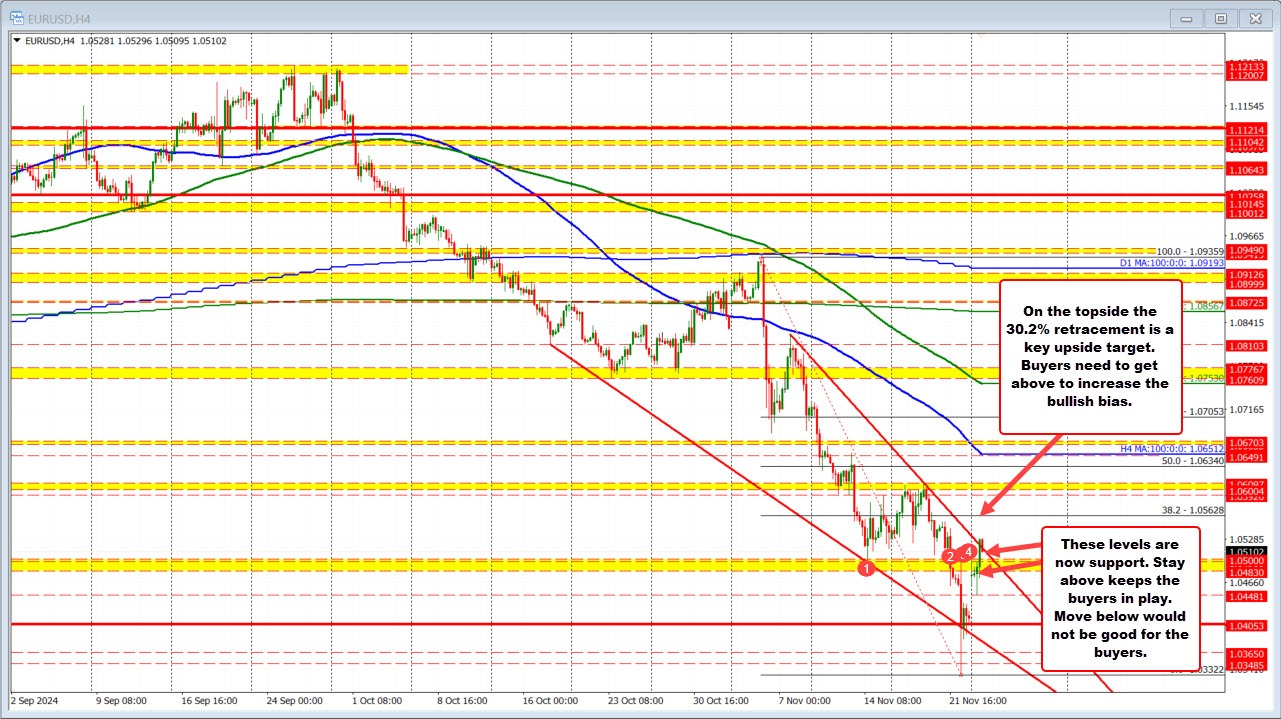Click the 'D1 MA:100:0:0: 1.09193' label
This screenshot has height=719, width=1281.
click(x=1170, y=263)
